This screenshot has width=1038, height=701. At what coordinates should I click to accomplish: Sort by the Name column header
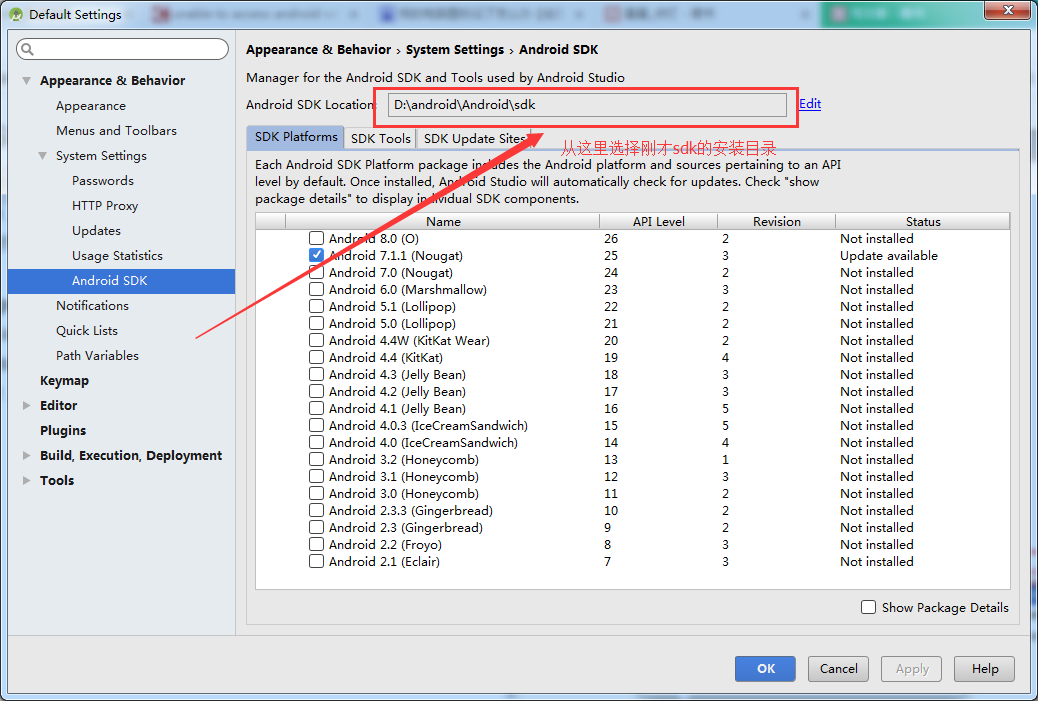click(443, 221)
